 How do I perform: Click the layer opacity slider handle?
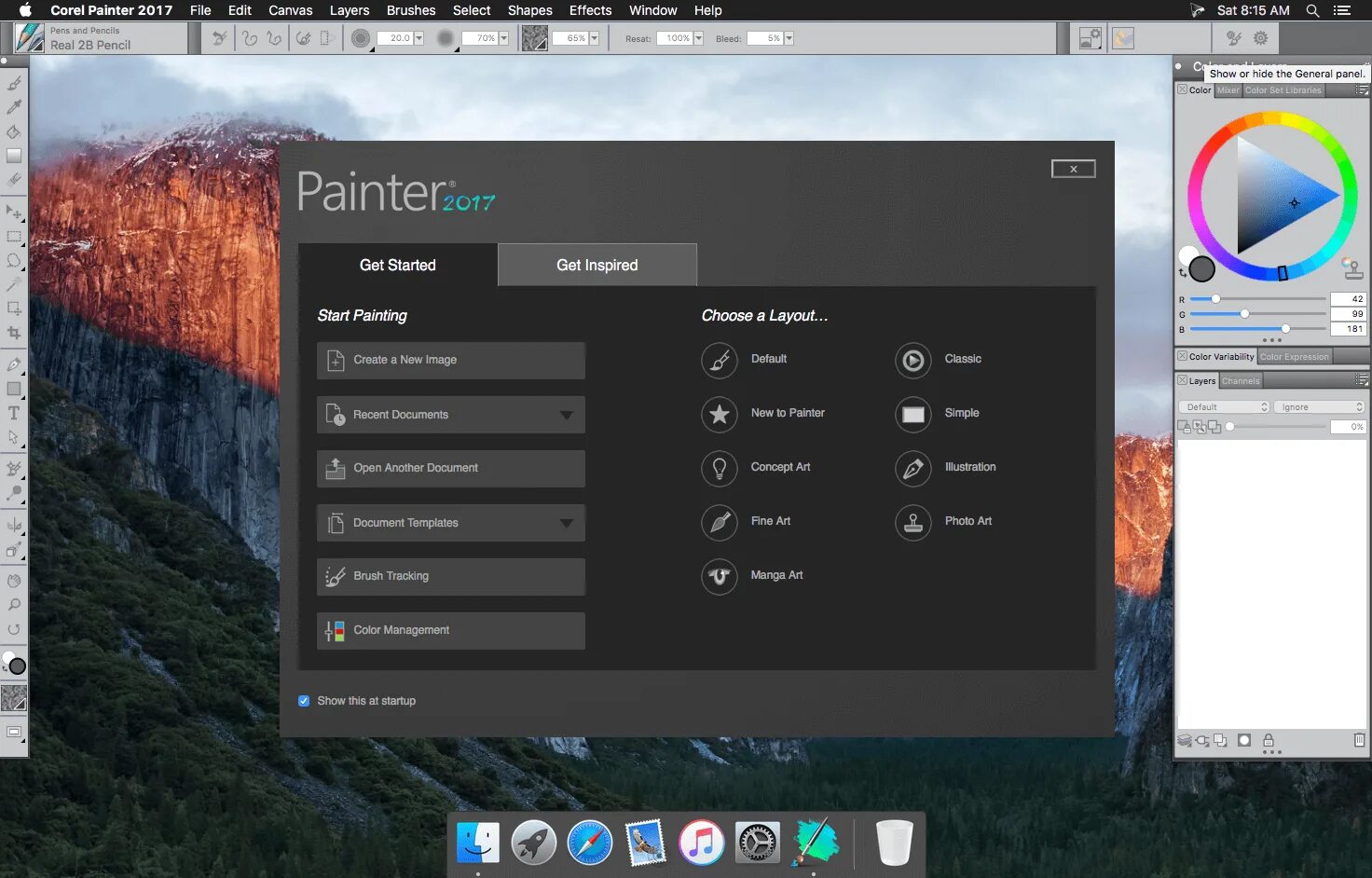point(1230,427)
